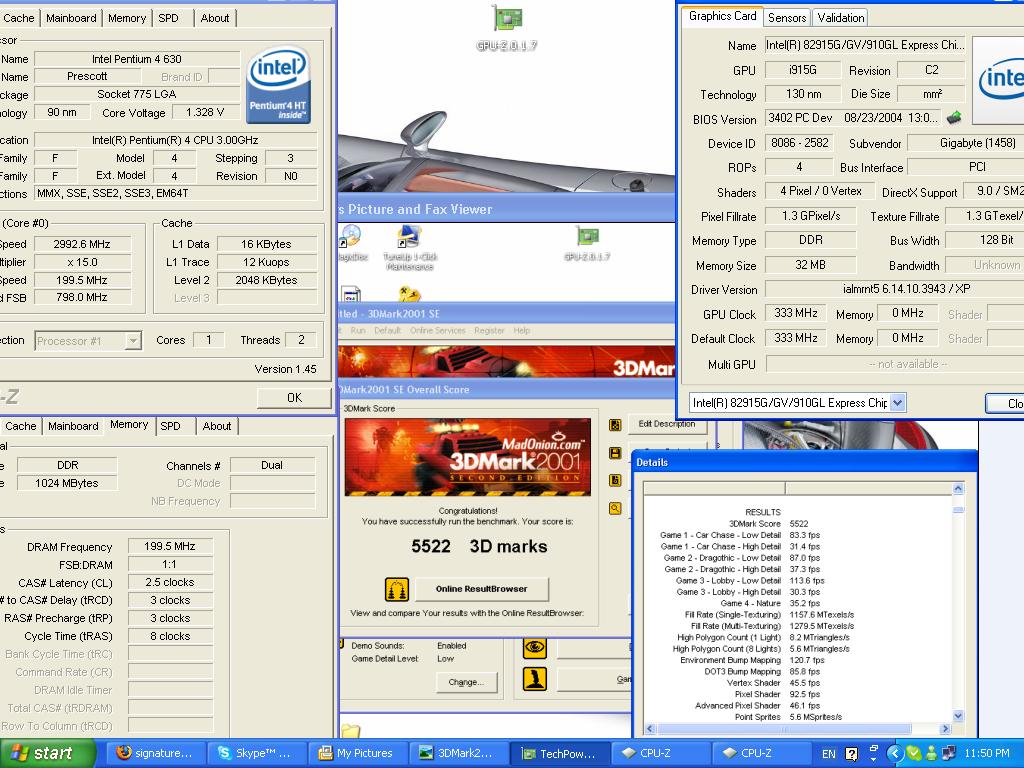Image resolution: width=1024 pixels, height=768 pixels.
Task: Click the Firefox signature taskbar item
Action: (x=155, y=753)
